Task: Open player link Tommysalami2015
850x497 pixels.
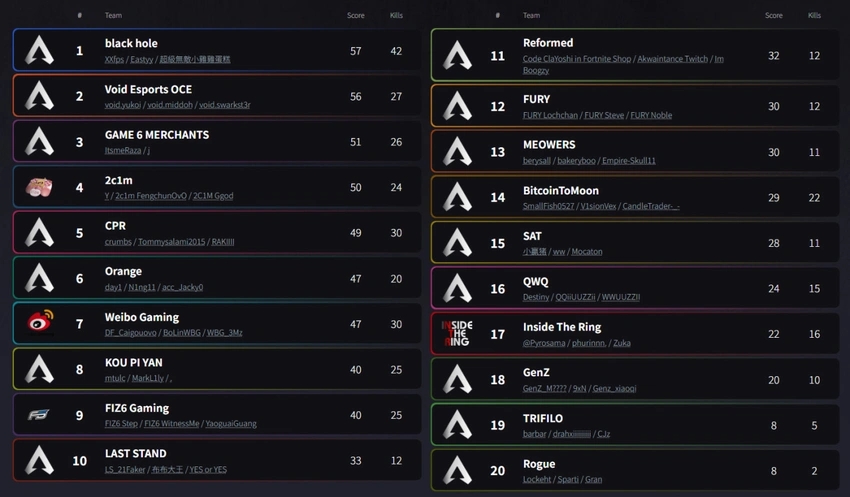Action: coord(169,242)
